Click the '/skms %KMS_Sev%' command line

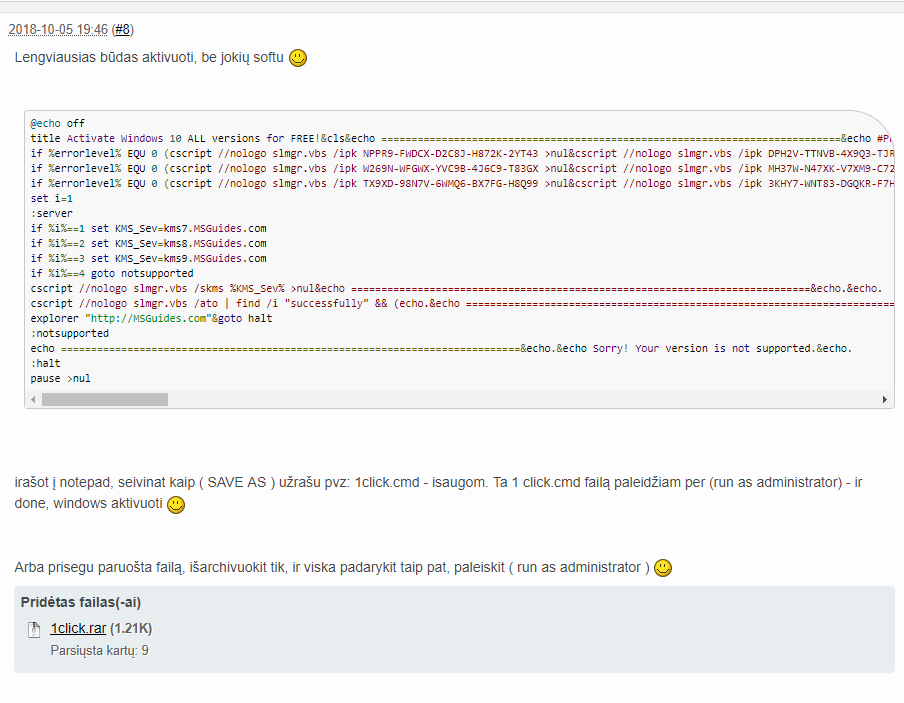point(457,288)
